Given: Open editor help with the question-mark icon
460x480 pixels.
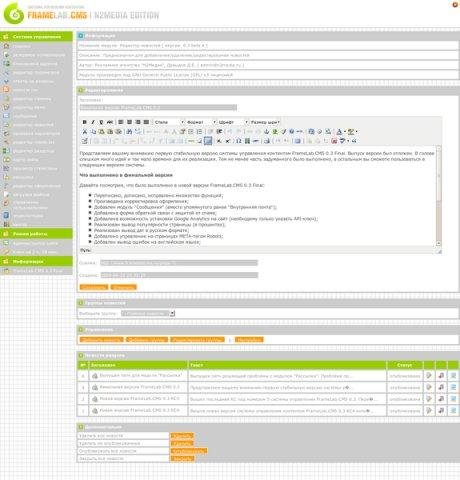Looking at the screenshot, I should pos(292,132).
